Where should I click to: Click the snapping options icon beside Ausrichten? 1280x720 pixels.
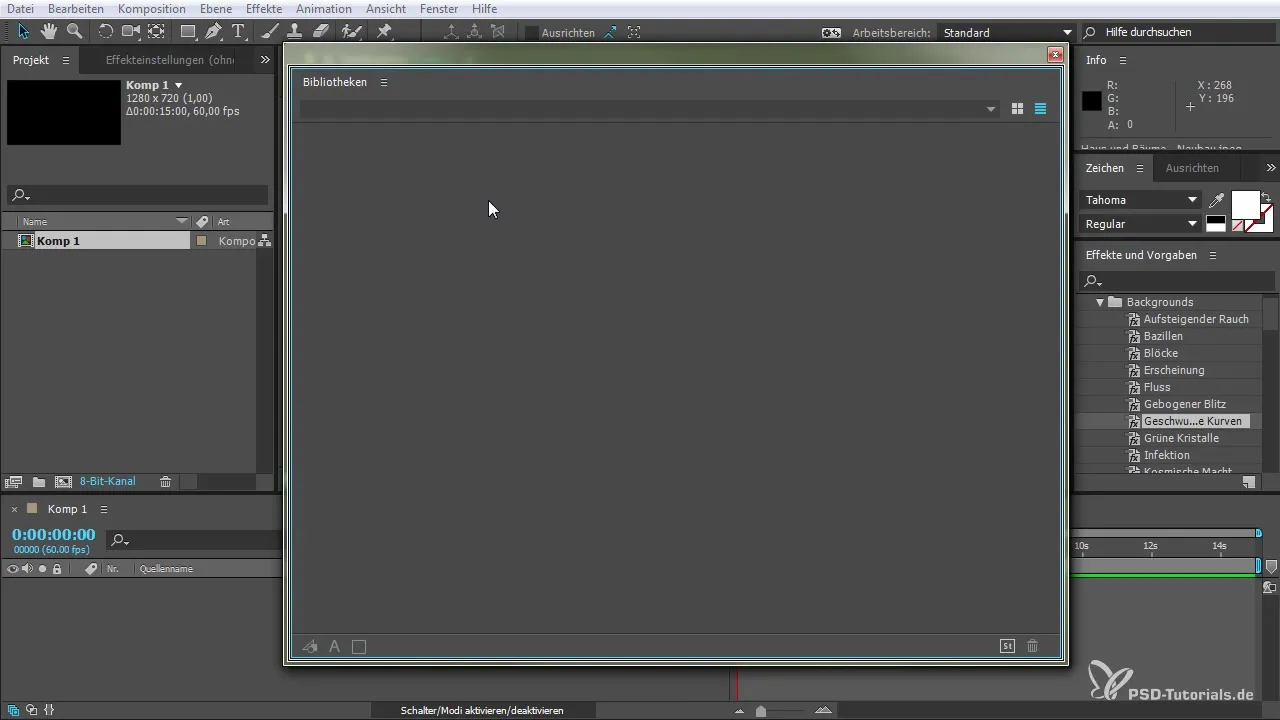point(610,32)
